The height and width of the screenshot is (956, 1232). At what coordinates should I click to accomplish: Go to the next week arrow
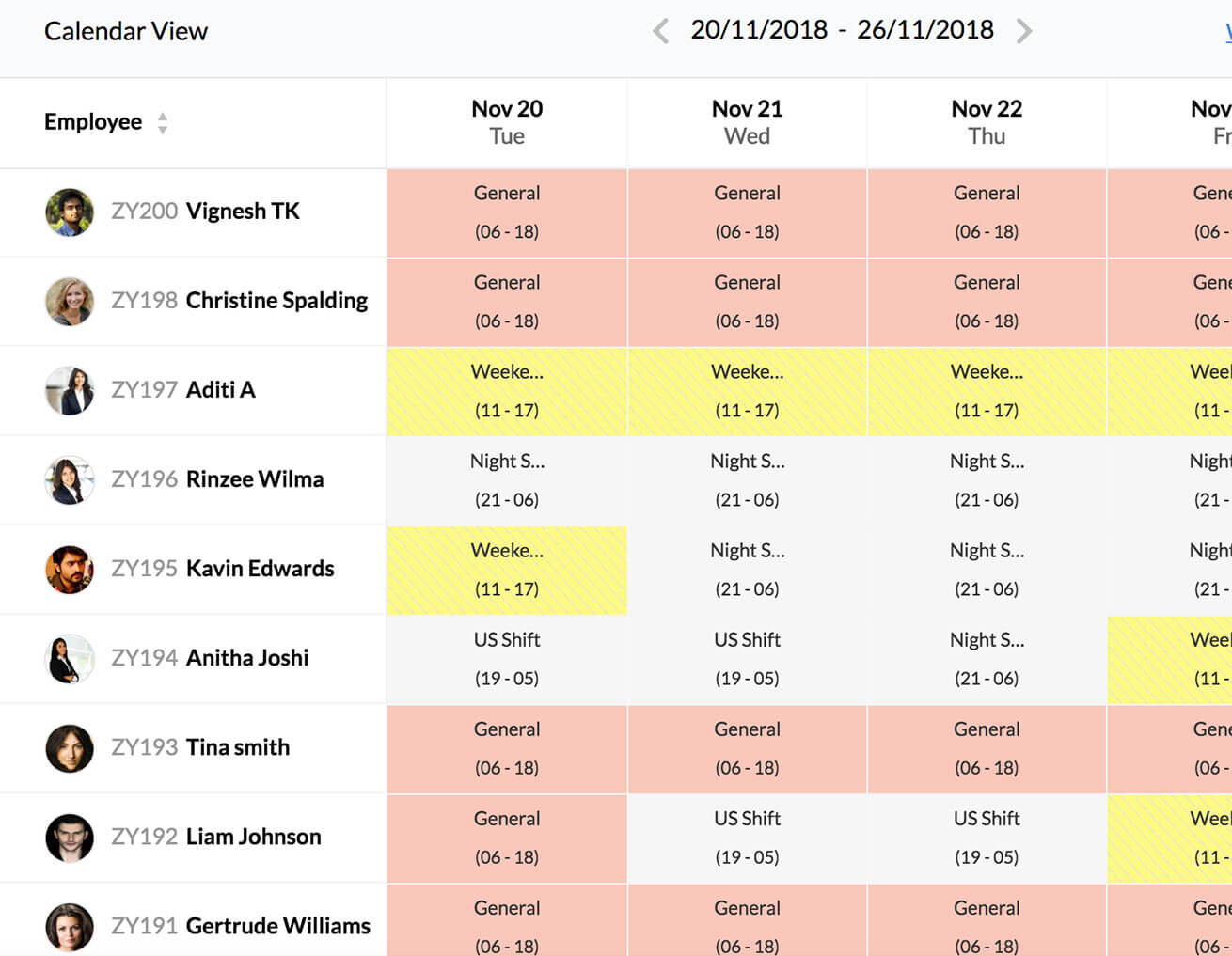click(x=1024, y=31)
